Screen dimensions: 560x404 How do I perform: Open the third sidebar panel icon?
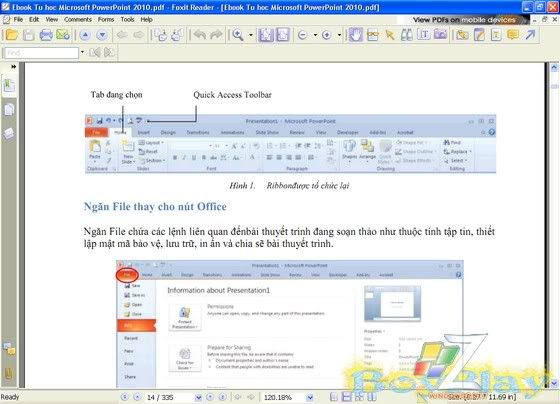[x=9, y=134]
